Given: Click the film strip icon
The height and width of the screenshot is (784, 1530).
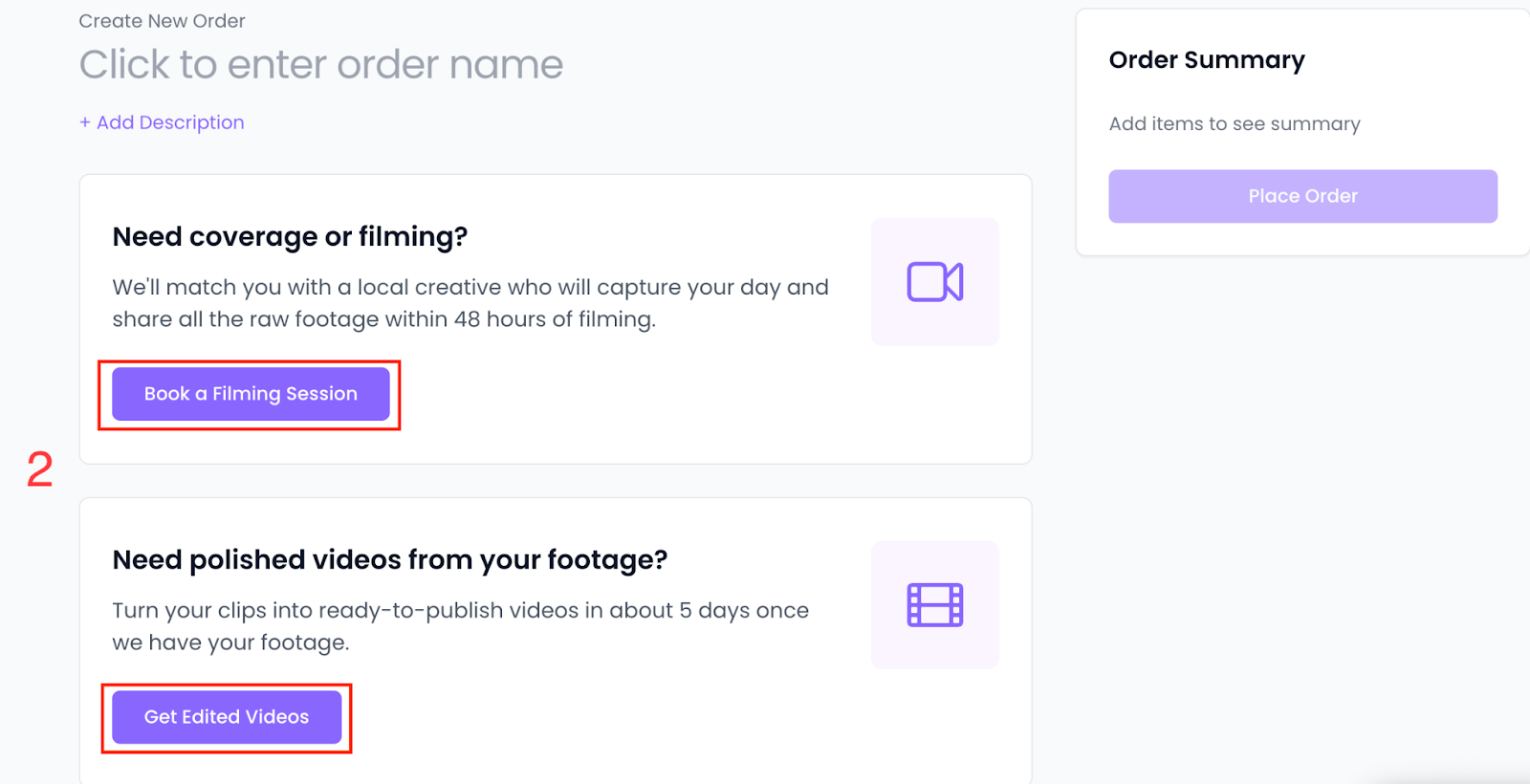Looking at the screenshot, I should tap(934, 605).
